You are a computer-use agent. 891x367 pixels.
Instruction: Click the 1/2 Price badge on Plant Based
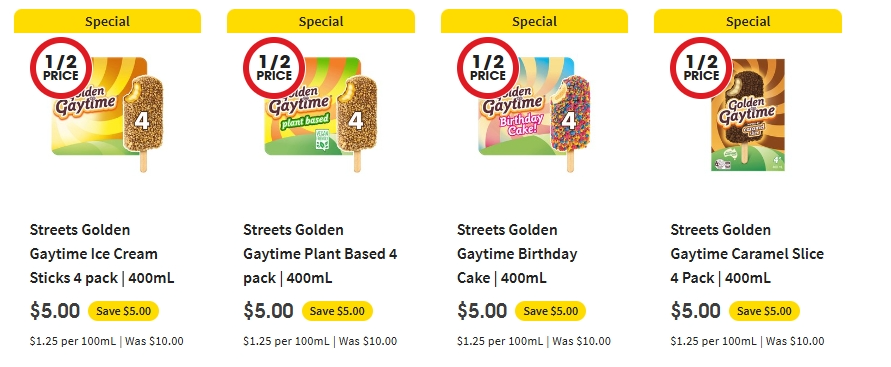[x=274, y=68]
